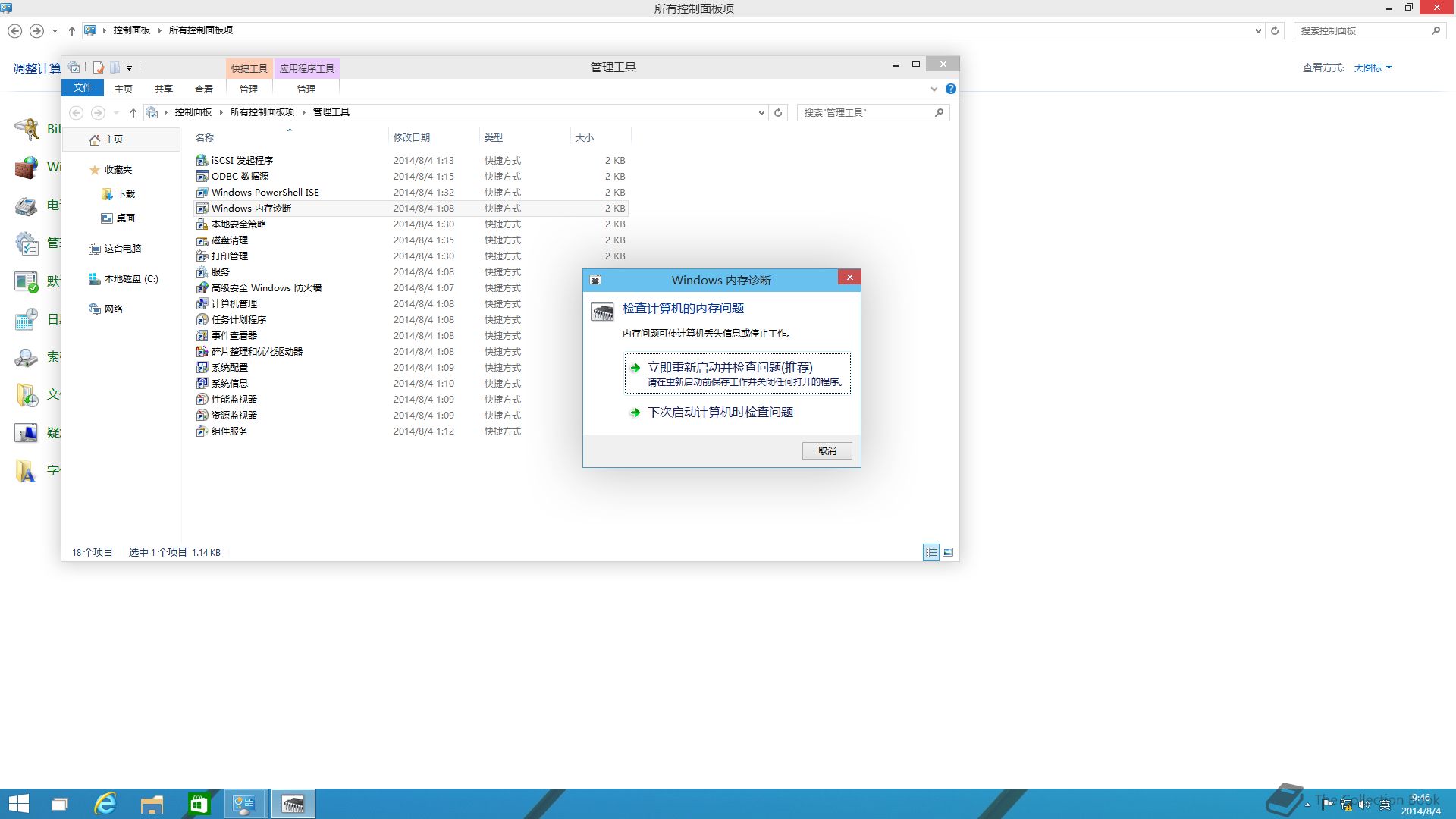The height and width of the screenshot is (819, 1456).
Task: Expand 管理工具 address bar history dropdown
Action: (761, 112)
